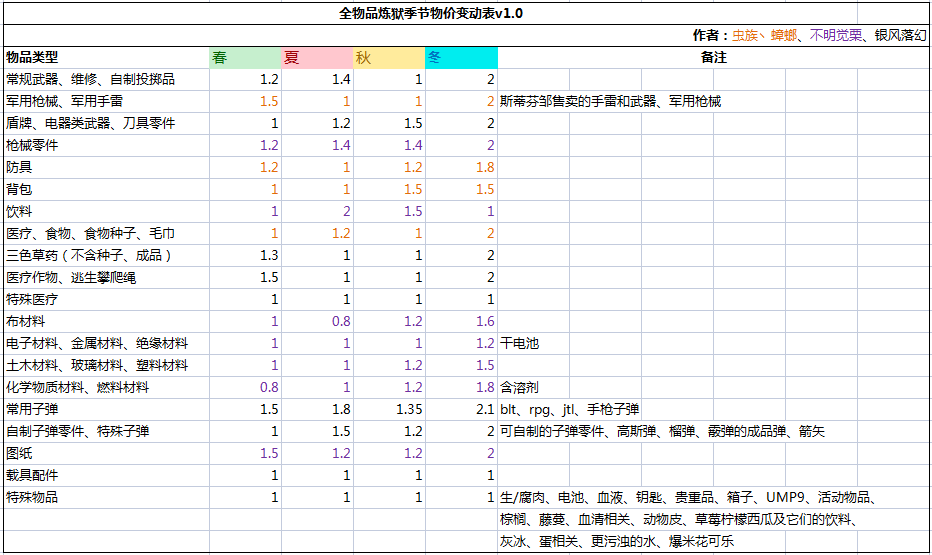Select the yellow 秋 header cell
The image size is (932, 555).
[389, 57]
